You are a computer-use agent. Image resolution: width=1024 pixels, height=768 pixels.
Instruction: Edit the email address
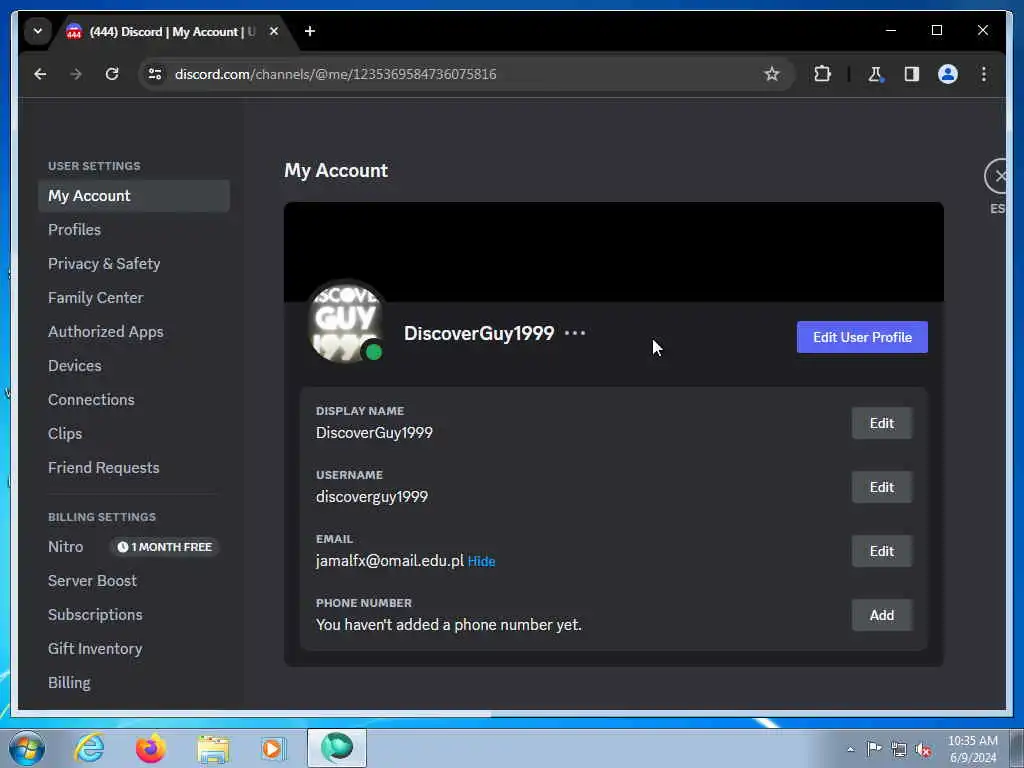(x=882, y=551)
